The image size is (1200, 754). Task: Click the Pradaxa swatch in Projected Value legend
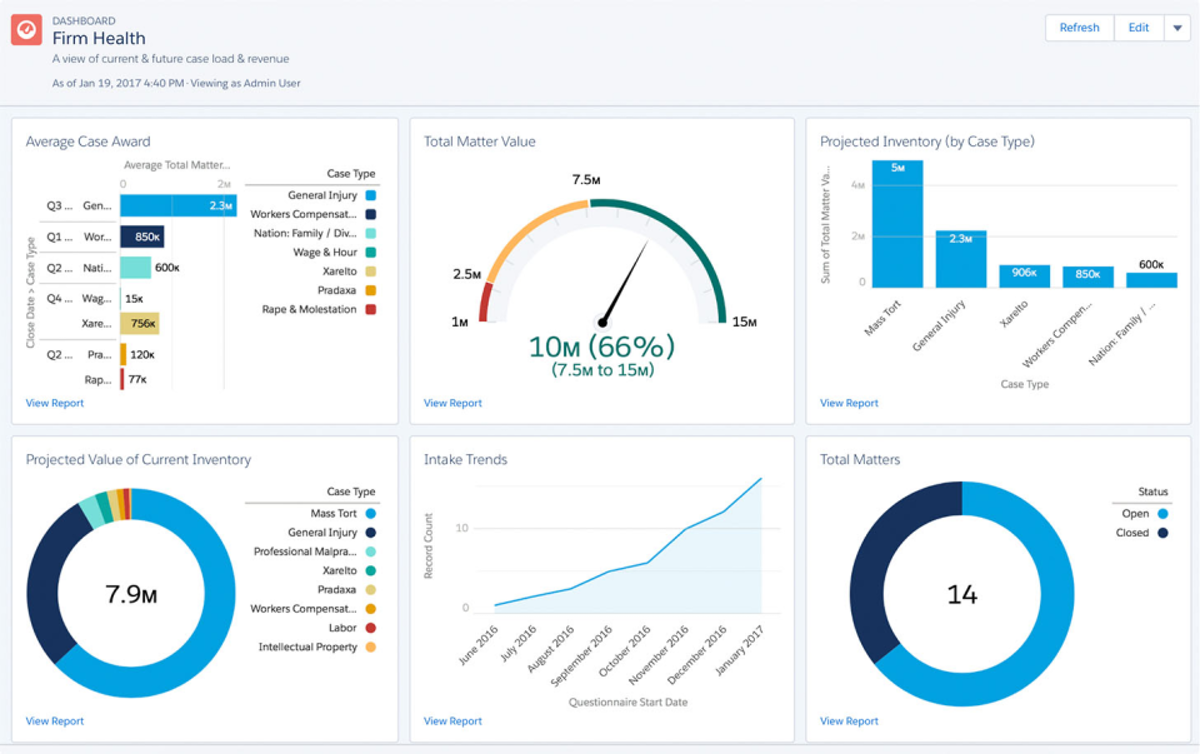[x=371, y=590]
